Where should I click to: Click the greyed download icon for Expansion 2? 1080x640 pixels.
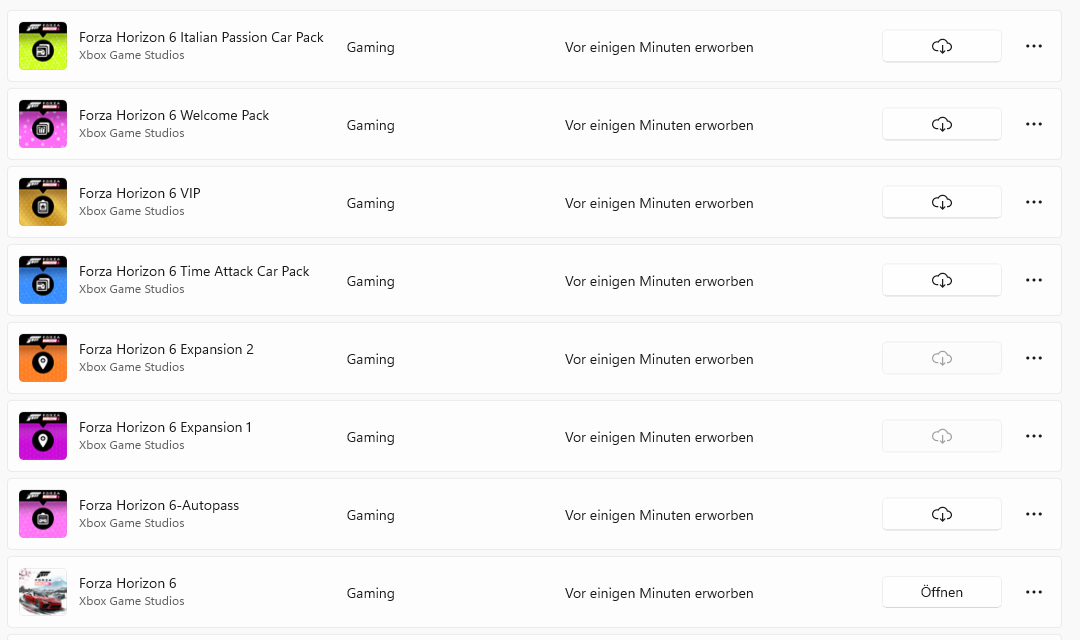tap(941, 358)
